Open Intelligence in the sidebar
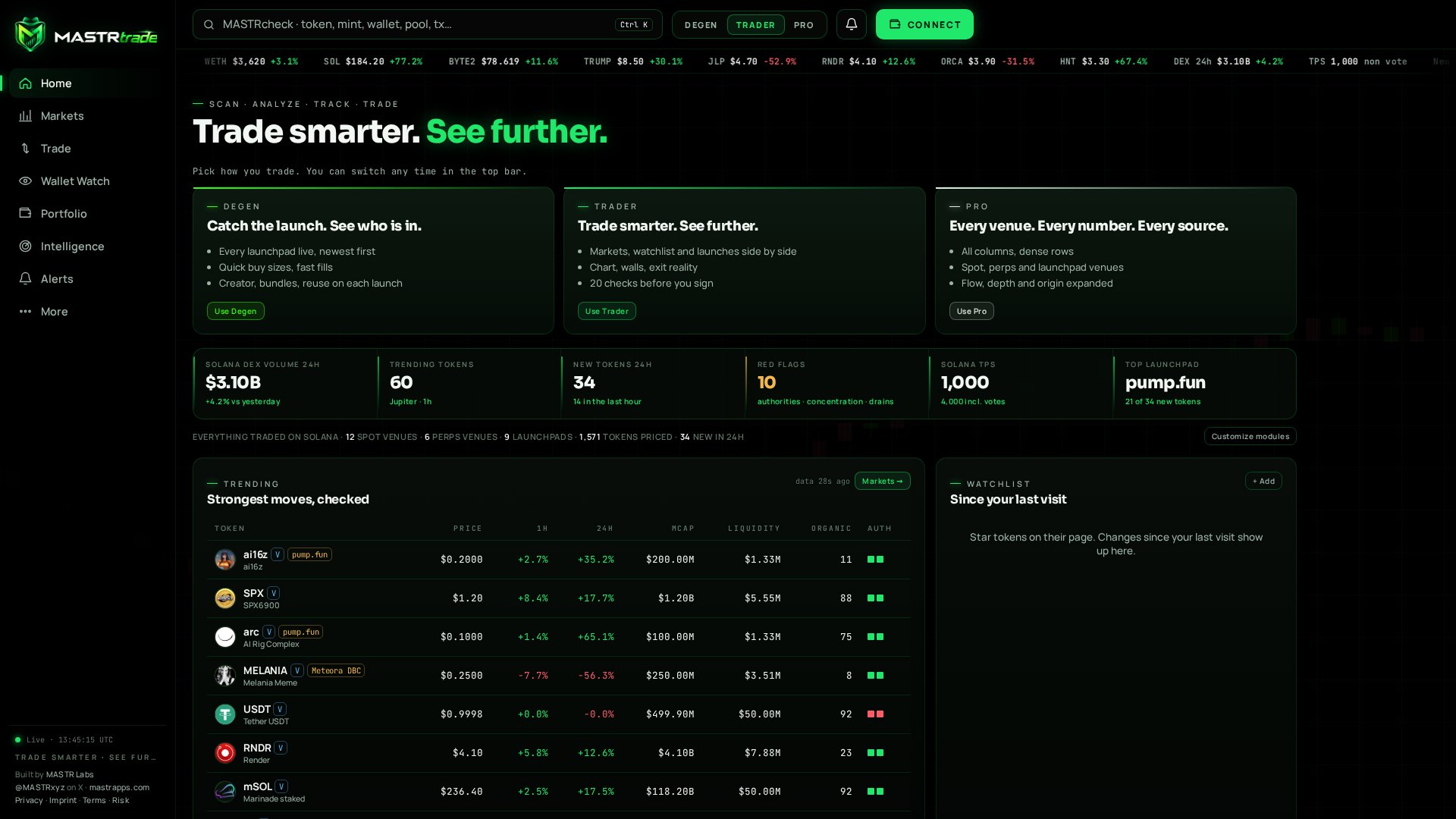Viewport: 1456px width, 819px height. [88, 246]
